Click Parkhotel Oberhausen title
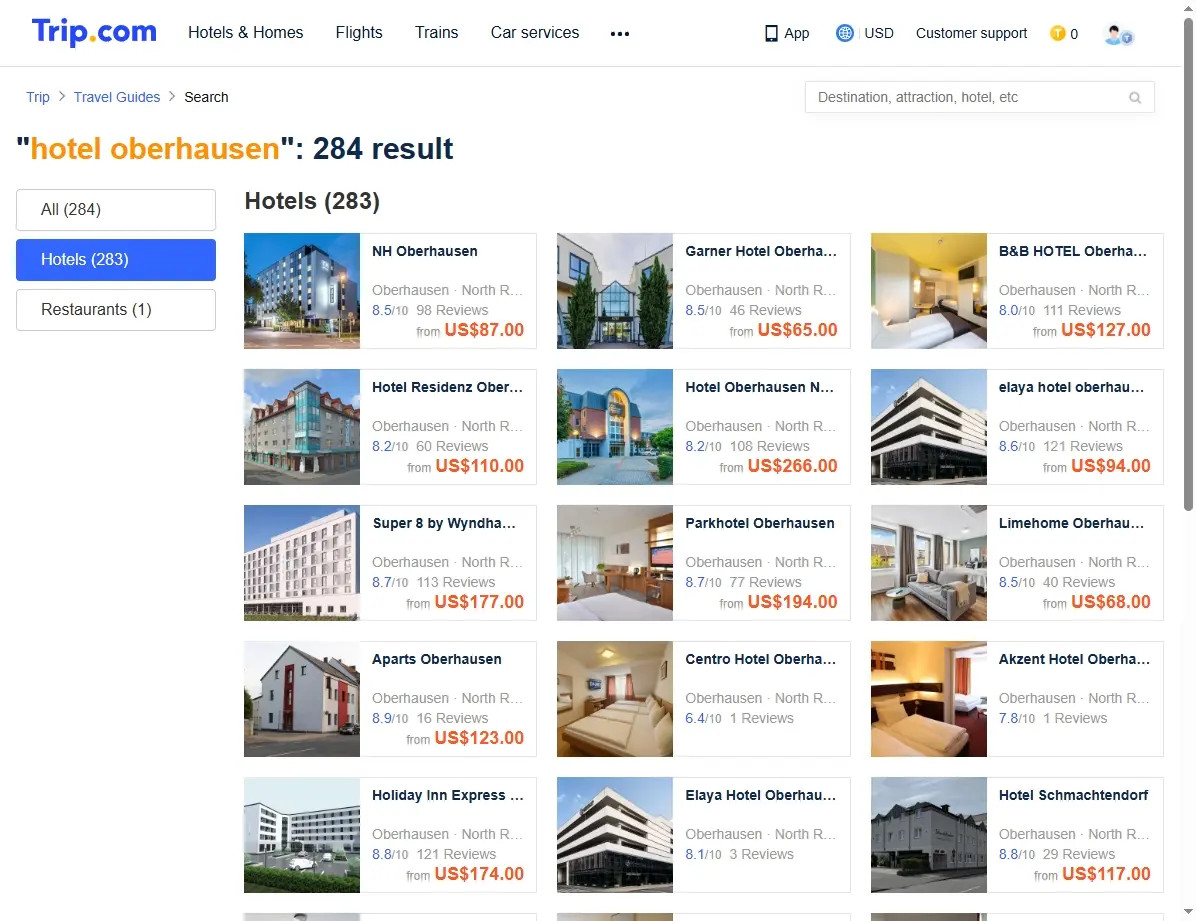The image size is (1196, 921). (x=760, y=523)
